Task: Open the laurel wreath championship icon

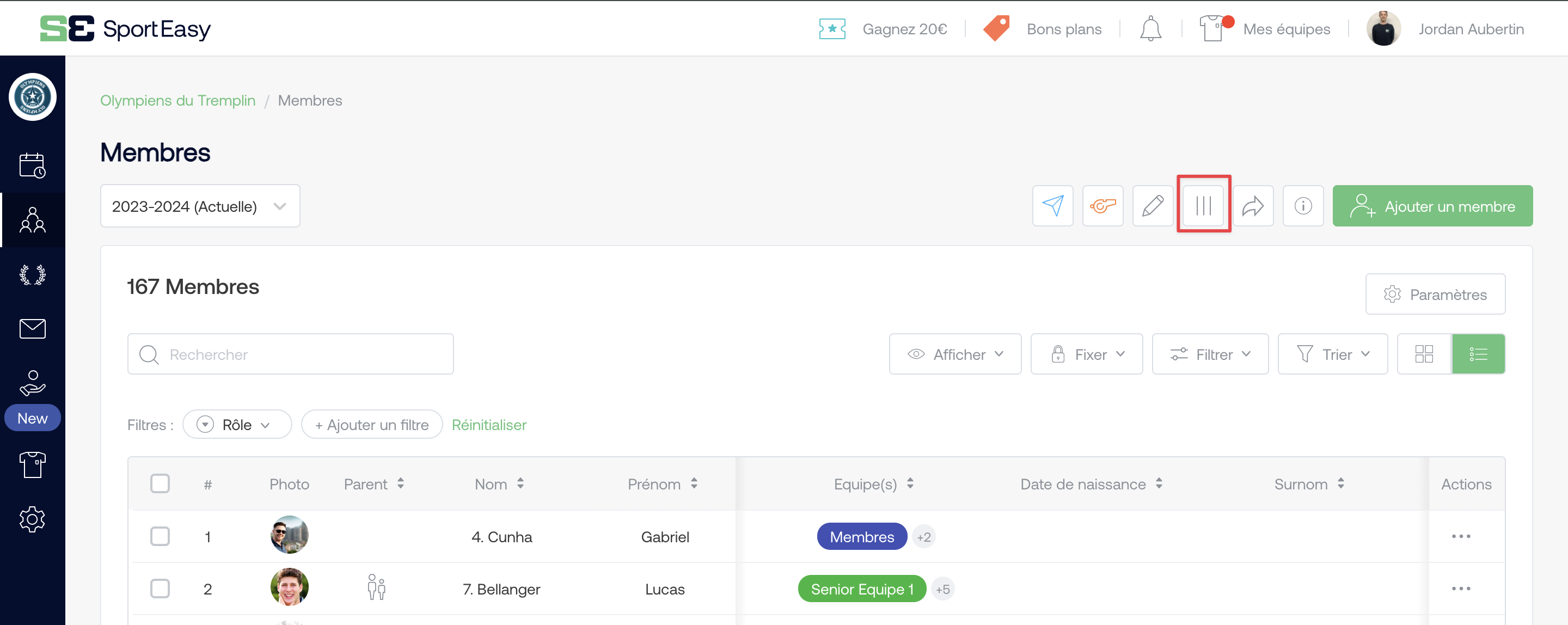Action: [32, 274]
